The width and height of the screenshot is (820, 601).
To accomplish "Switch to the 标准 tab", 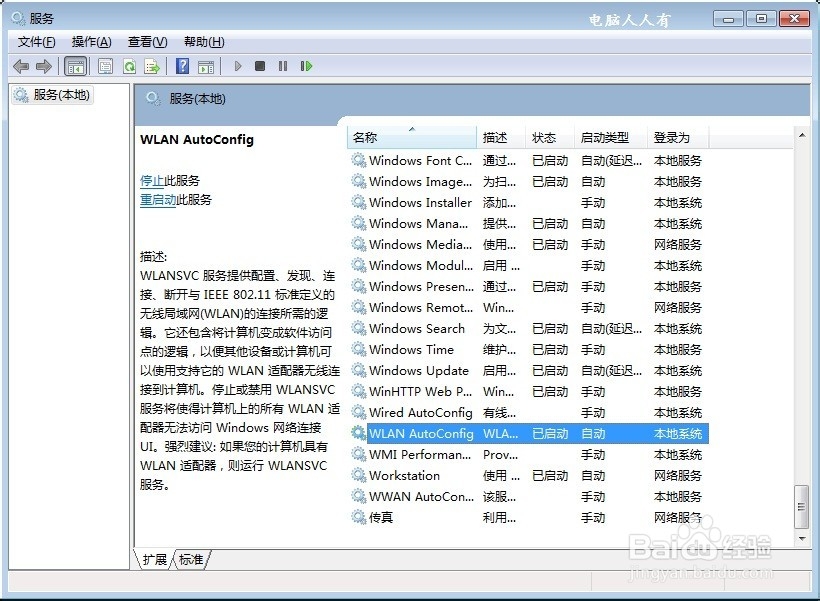I will point(191,560).
